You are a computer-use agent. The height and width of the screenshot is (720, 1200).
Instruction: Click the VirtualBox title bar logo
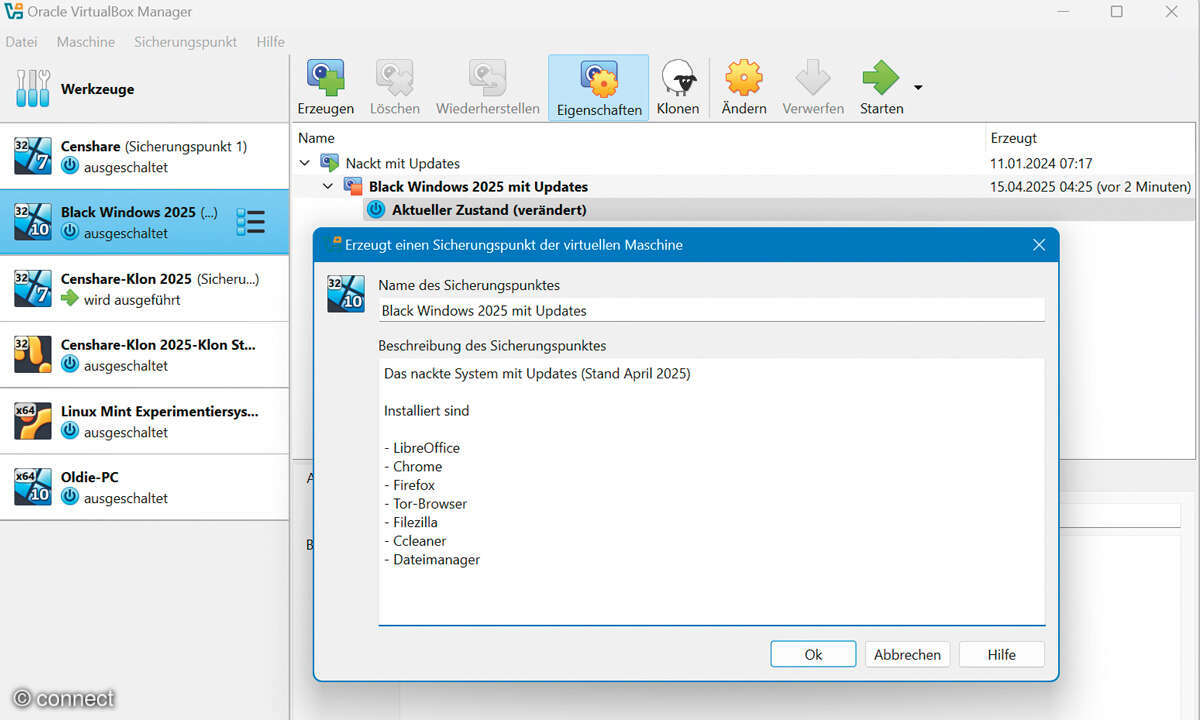pos(15,12)
